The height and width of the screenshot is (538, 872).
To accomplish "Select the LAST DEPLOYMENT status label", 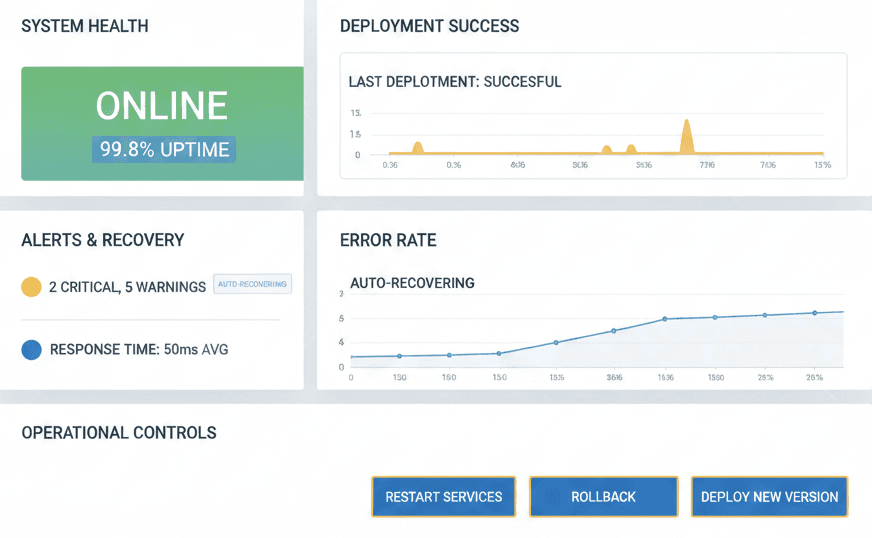I will (454, 82).
